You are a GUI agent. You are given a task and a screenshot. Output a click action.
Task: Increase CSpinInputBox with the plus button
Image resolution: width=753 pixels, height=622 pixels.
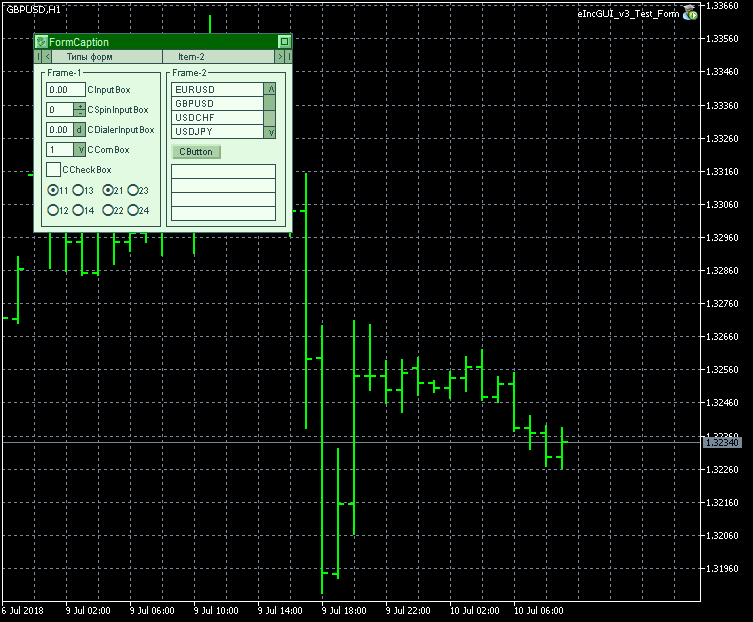click(80, 106)
